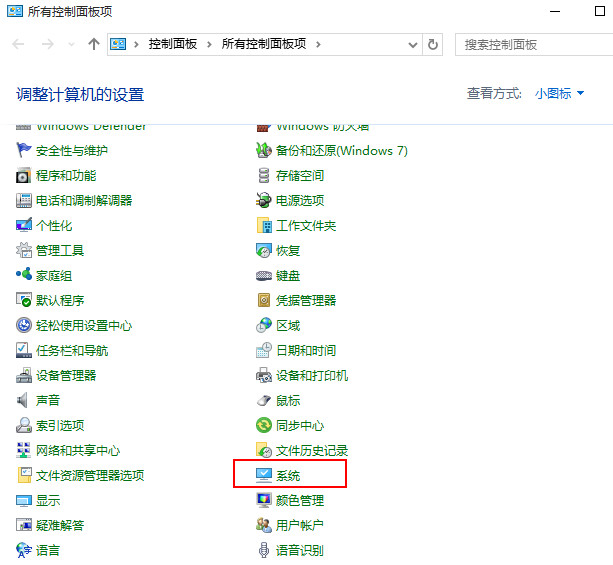Image resolution: width=613 pixels, height=565 pixels.
Task: Click the 文件历史记录 icon
Action: [263, 450]
